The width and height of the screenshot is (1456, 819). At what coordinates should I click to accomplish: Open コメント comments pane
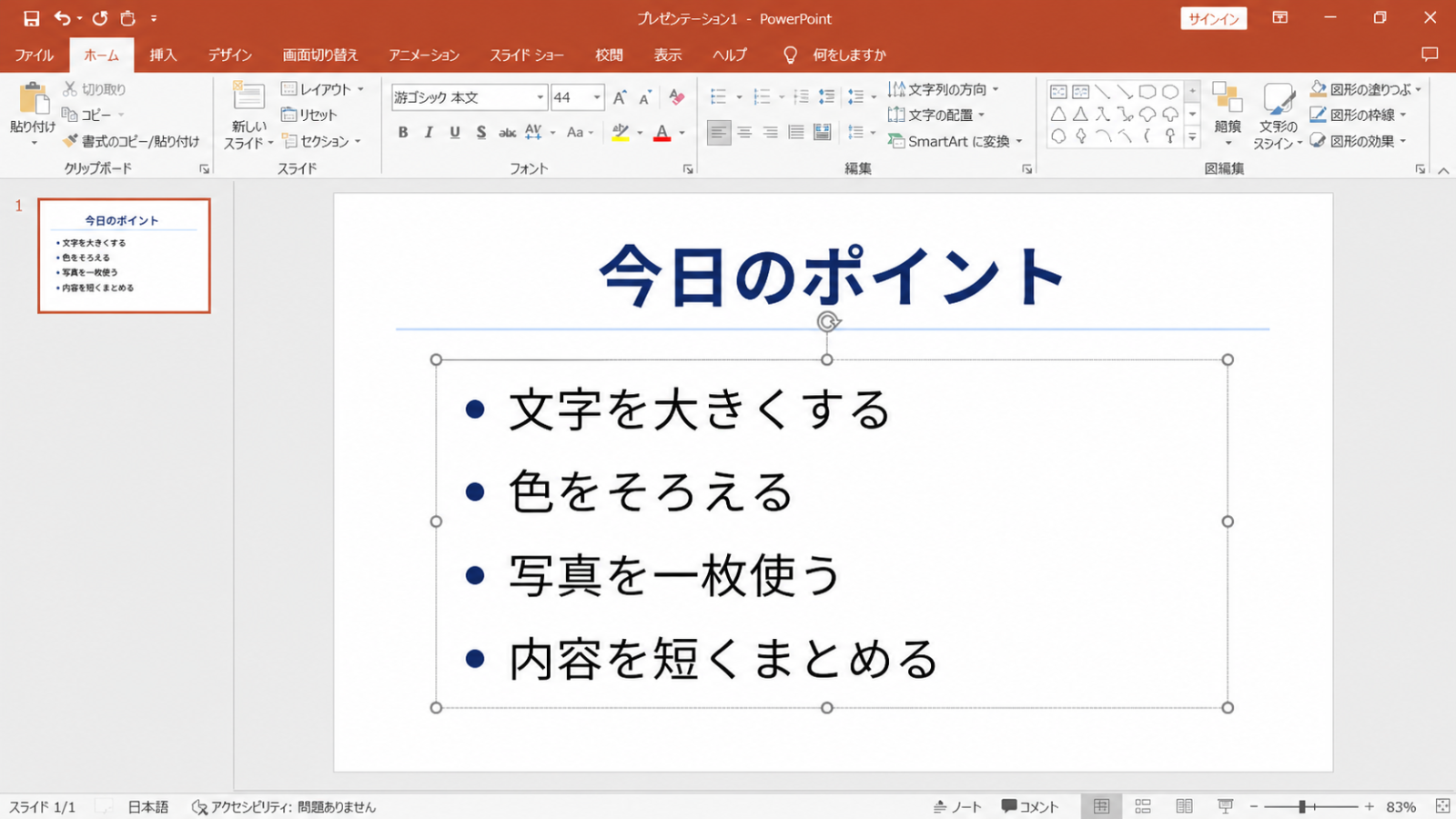click(1030, 806)
